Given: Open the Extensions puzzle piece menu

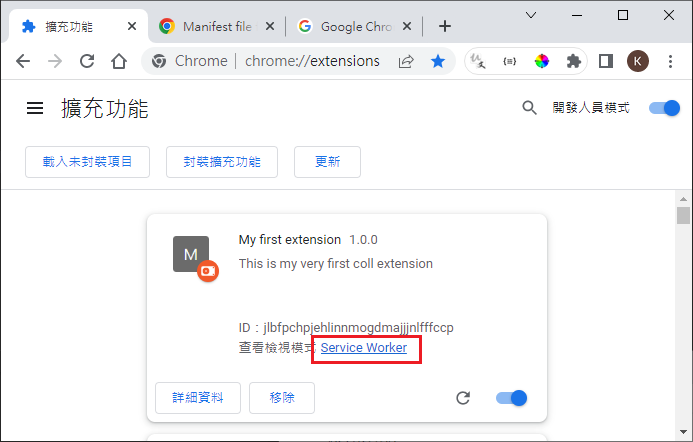Looking at the screenshot, I should point(573,61).
